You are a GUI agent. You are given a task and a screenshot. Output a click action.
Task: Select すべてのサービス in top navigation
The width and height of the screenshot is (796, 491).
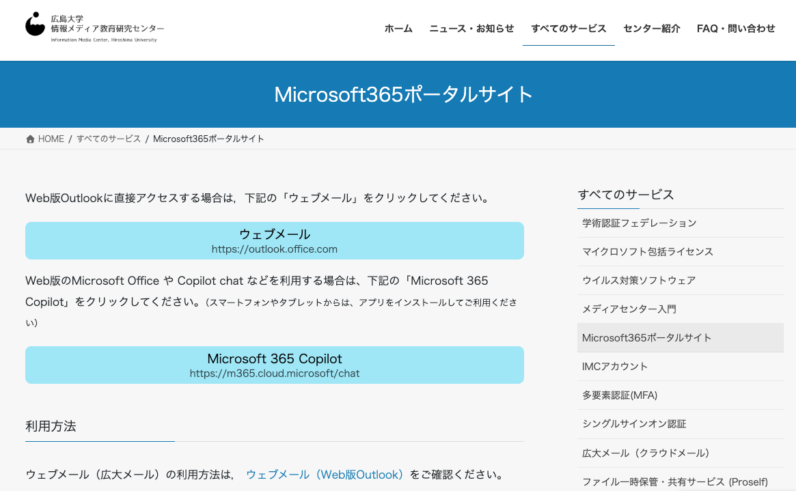[568, 28]
